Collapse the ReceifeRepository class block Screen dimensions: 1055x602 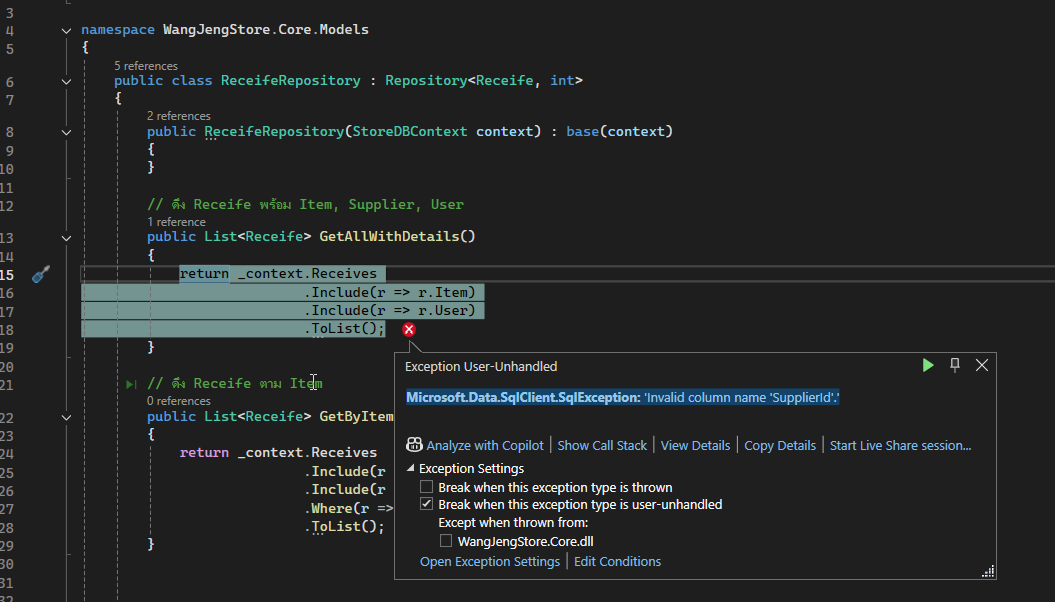(x=66, y=81)
